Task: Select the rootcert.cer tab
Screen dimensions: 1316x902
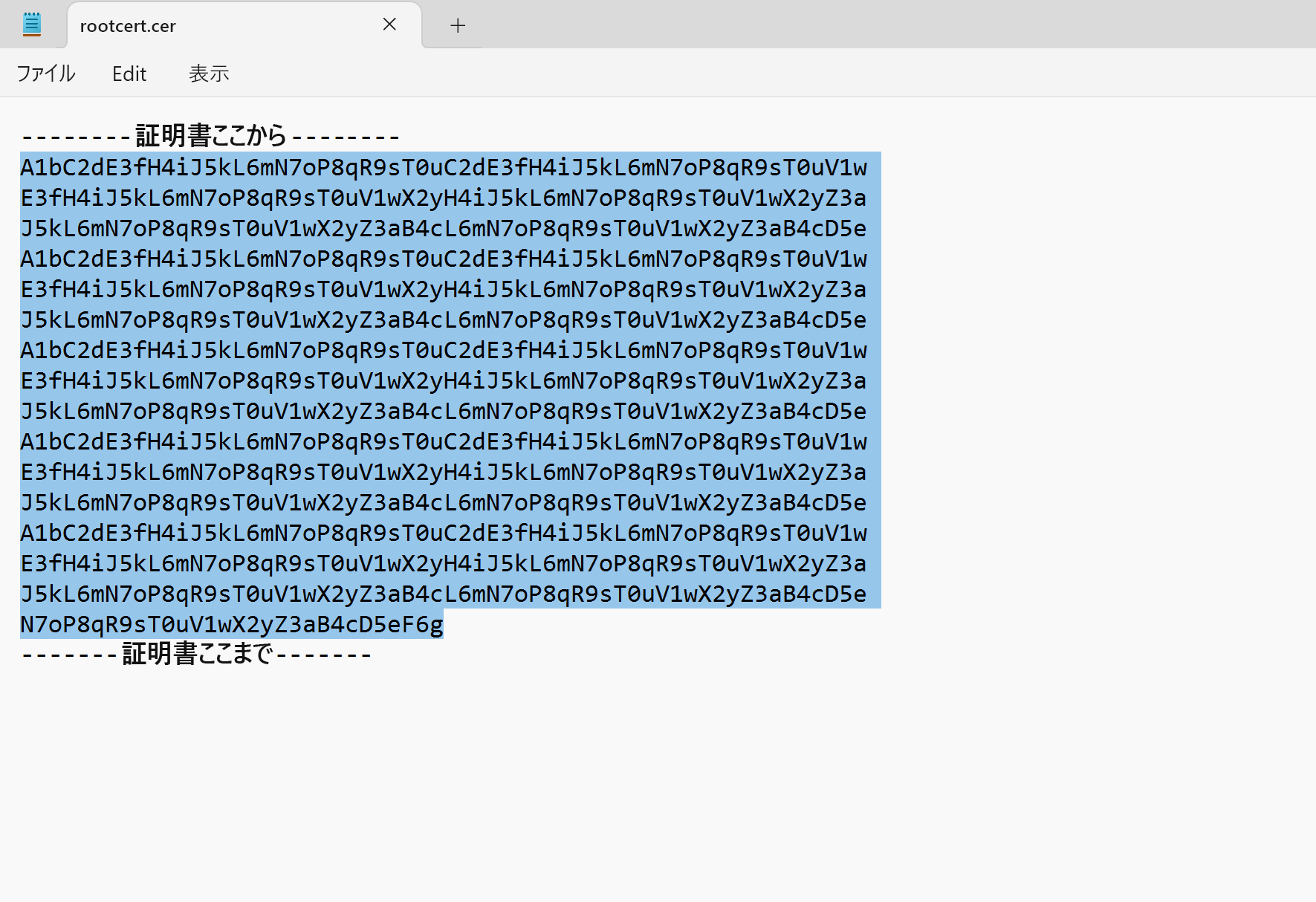Action: (244, 25)
